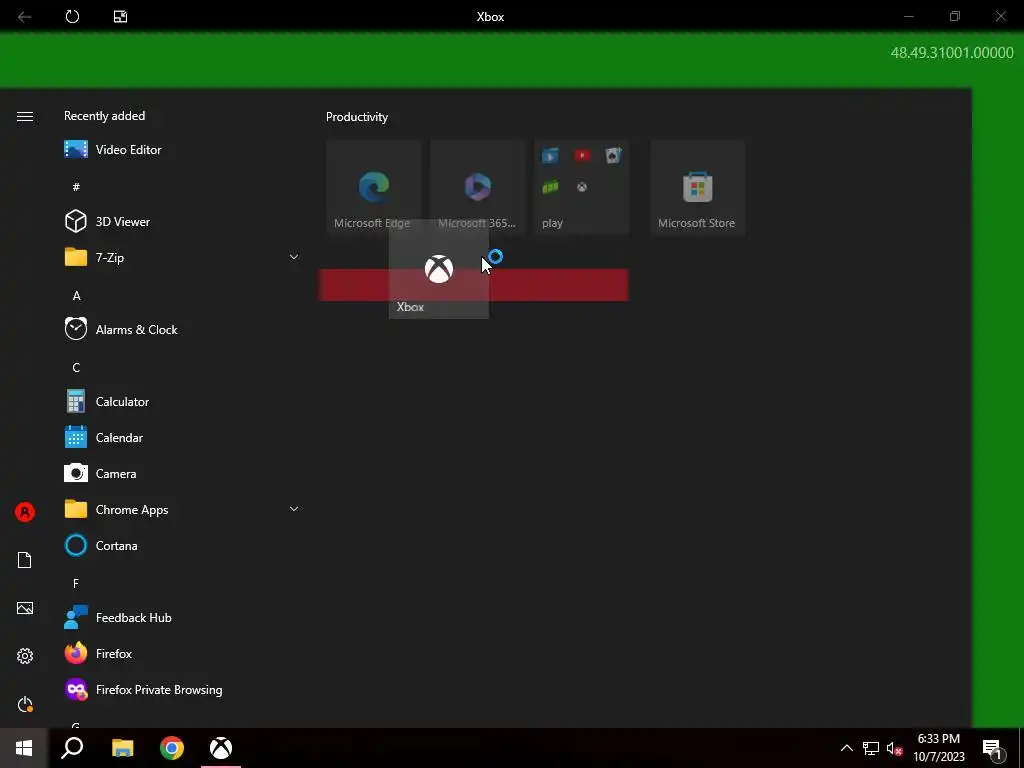The height and width of the screenshot is (768, 1024).
Task: Open the user account icon
Action: 25,512
